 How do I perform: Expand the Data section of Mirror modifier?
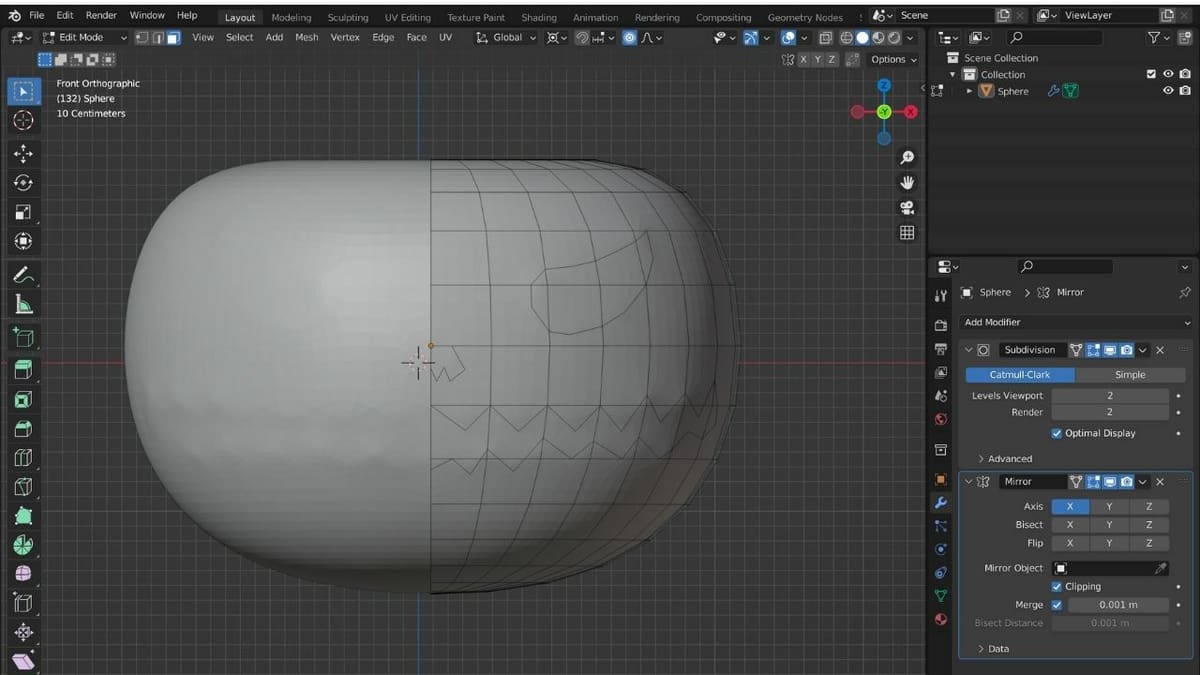(992, 649)
